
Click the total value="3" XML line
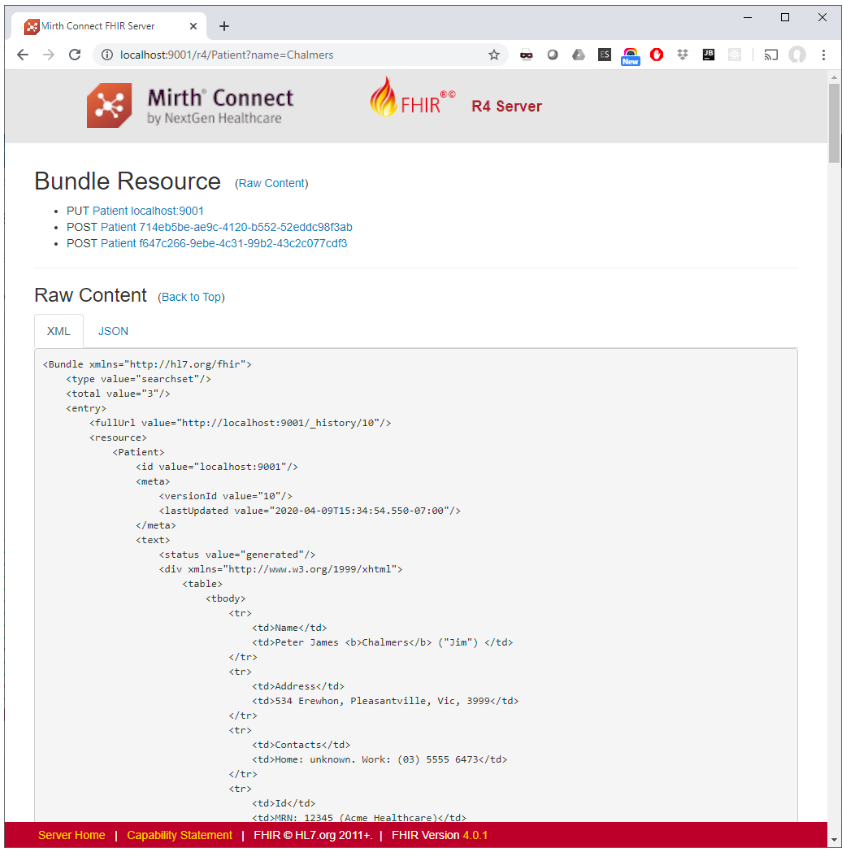coord(118,393)
